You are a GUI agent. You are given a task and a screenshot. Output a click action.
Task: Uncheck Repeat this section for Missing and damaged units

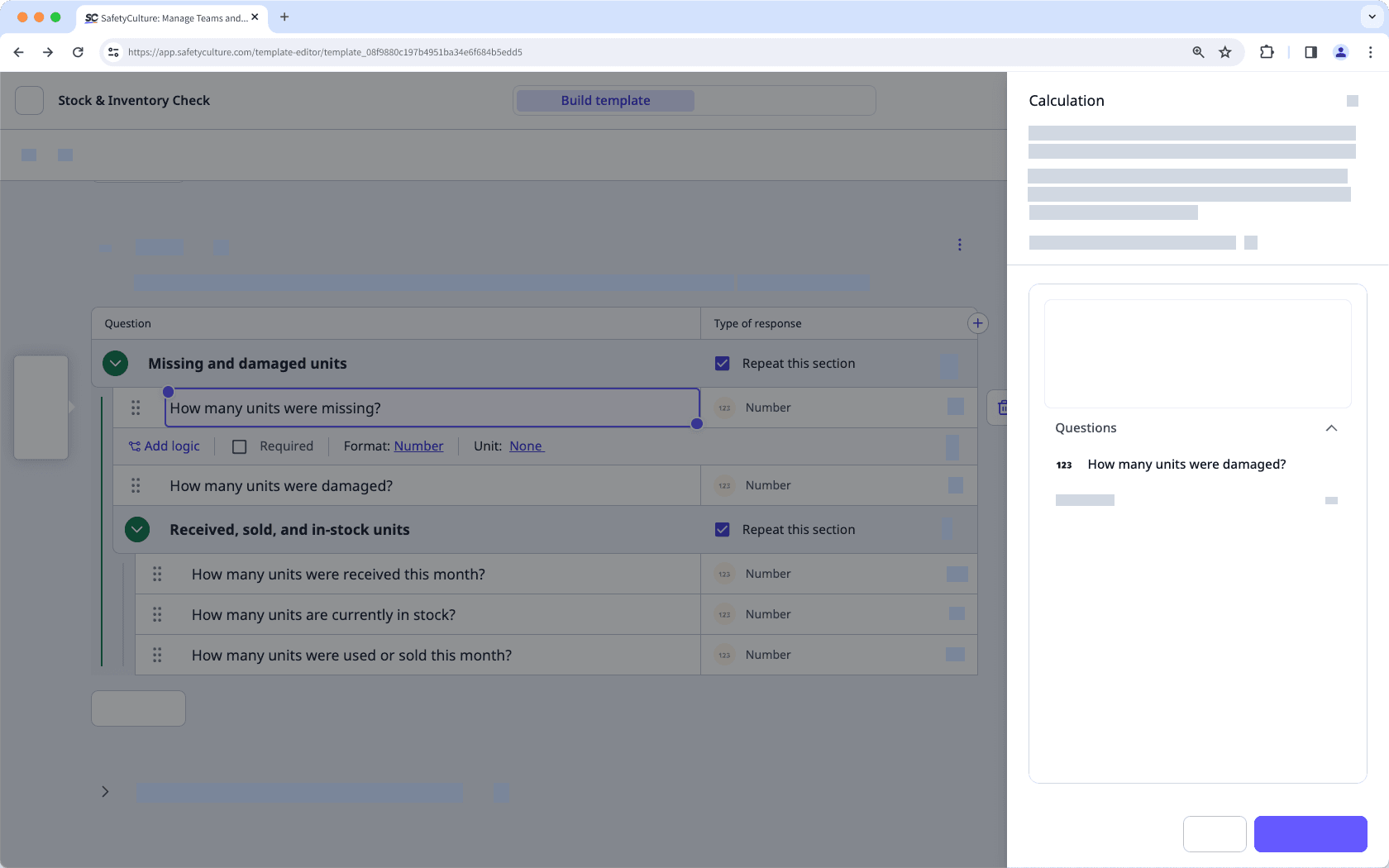tap(723, 363)
